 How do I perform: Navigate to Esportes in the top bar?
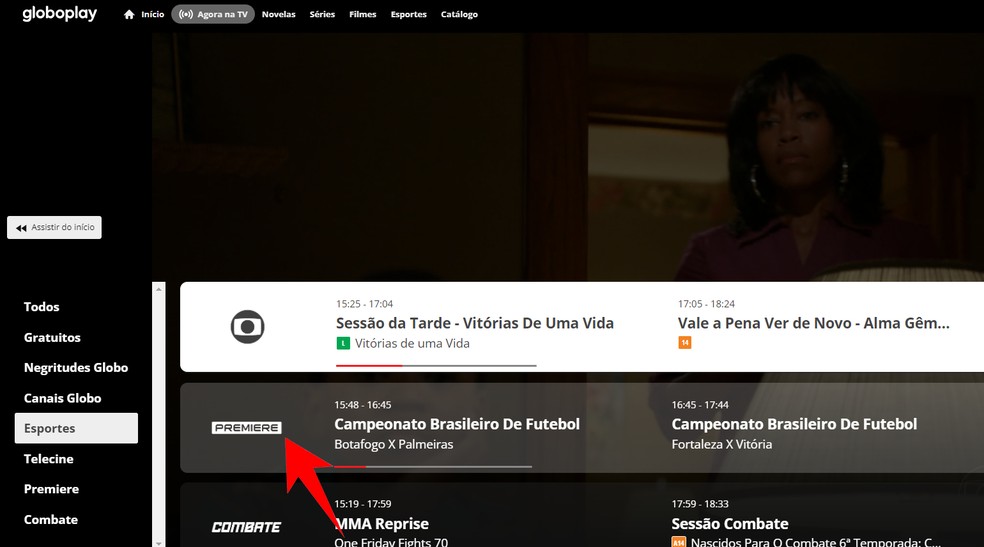[x=409, y=14]
